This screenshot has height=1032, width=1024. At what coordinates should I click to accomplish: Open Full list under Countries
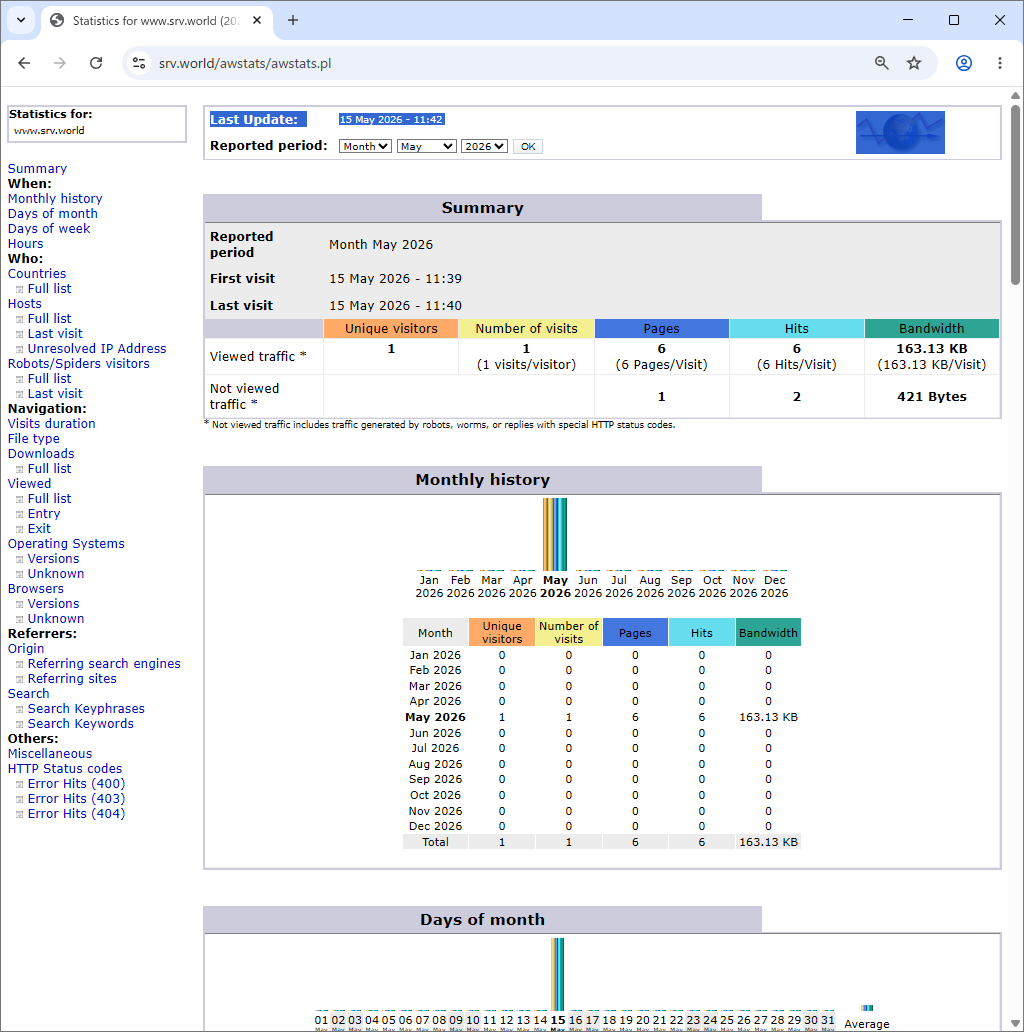[x=49, y=288]
